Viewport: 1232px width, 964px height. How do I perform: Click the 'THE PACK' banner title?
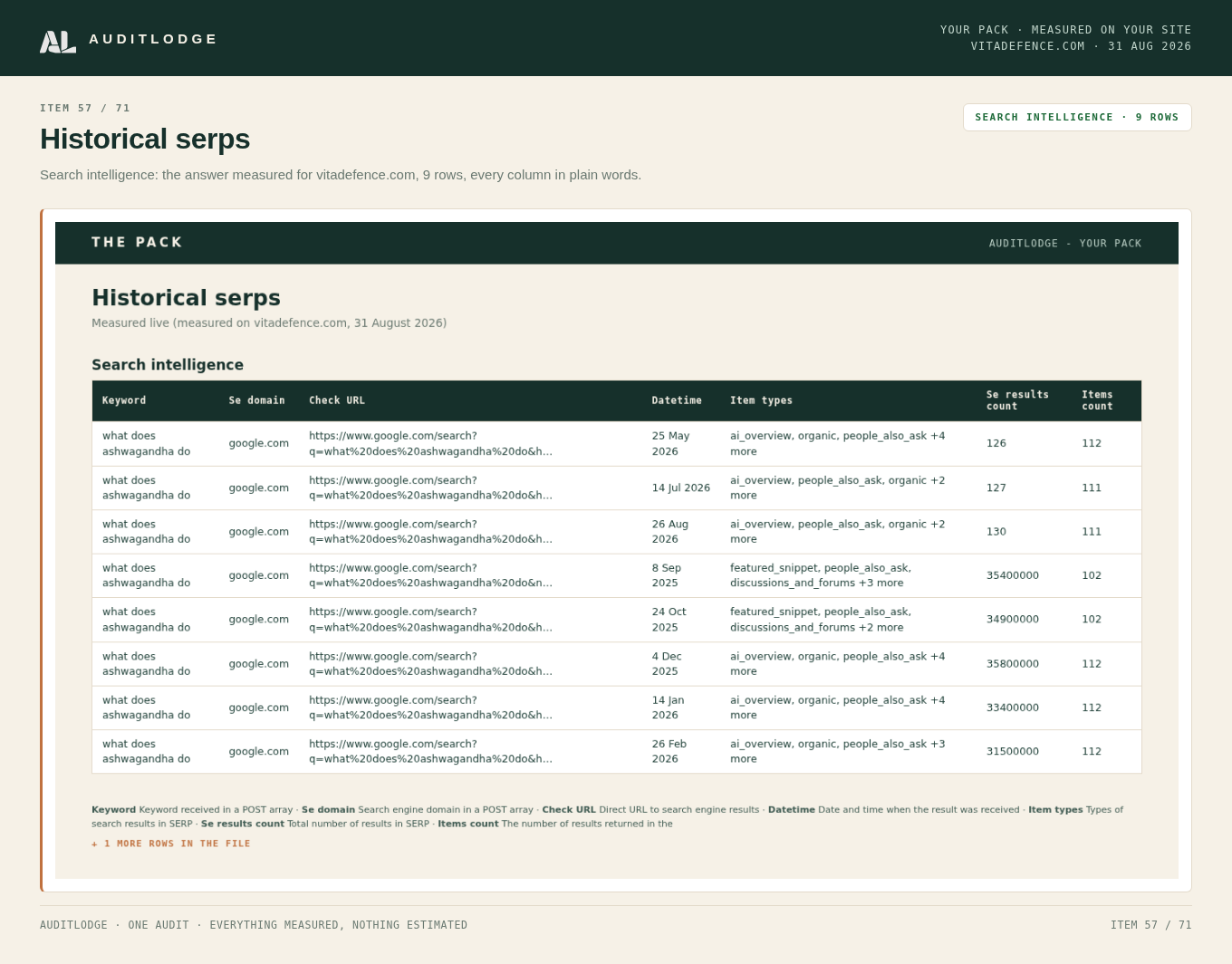pyautogui.click(x=137, y=242)
